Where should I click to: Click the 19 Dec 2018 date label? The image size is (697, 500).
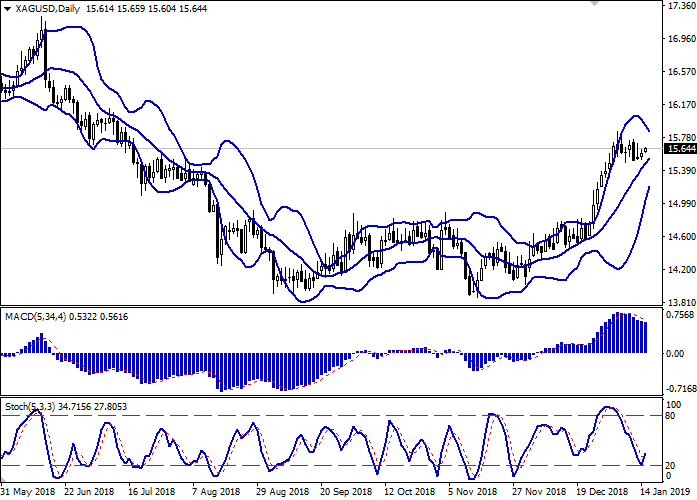point(598,492)
